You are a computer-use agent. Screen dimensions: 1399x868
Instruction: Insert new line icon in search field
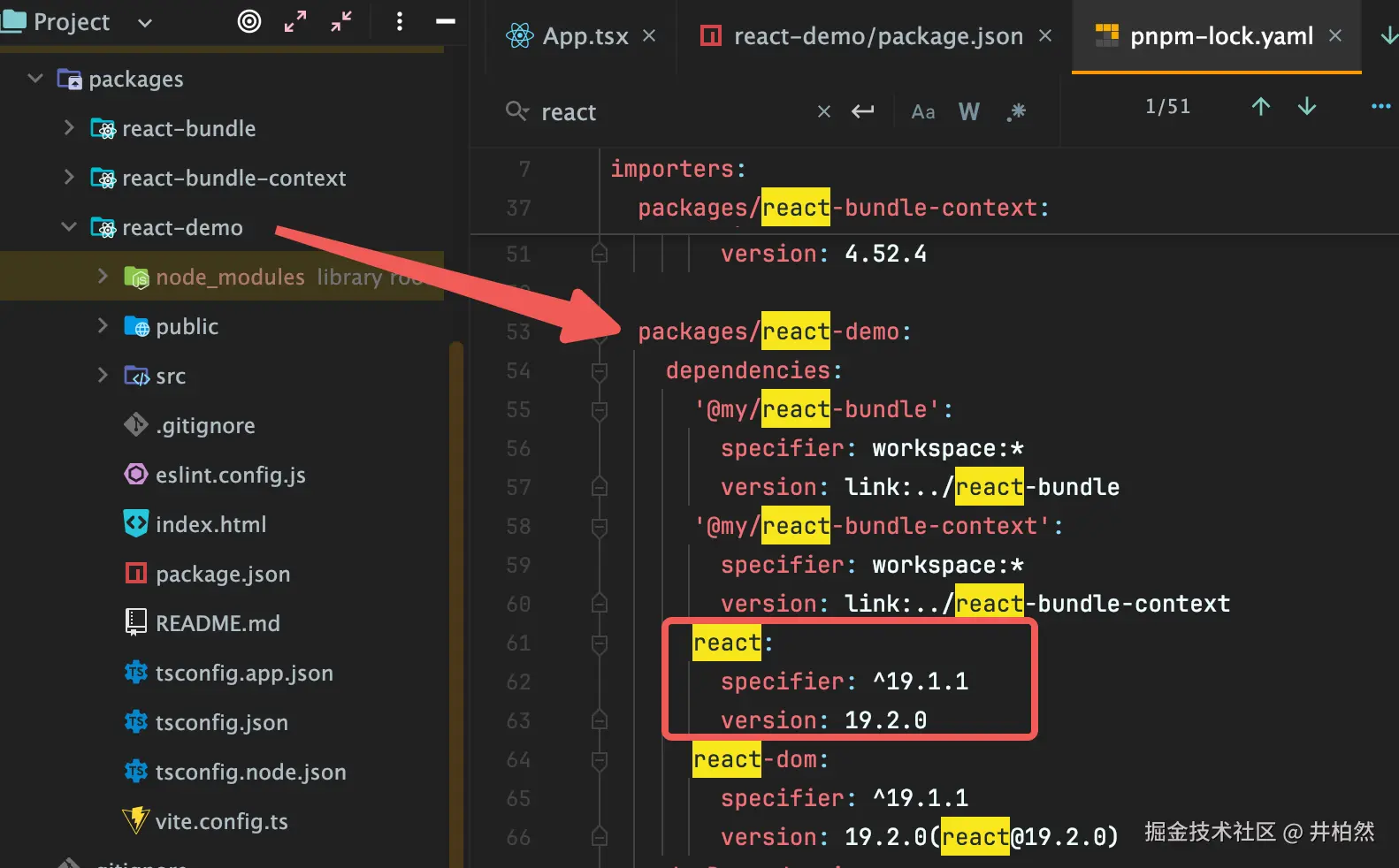point(862,111)
